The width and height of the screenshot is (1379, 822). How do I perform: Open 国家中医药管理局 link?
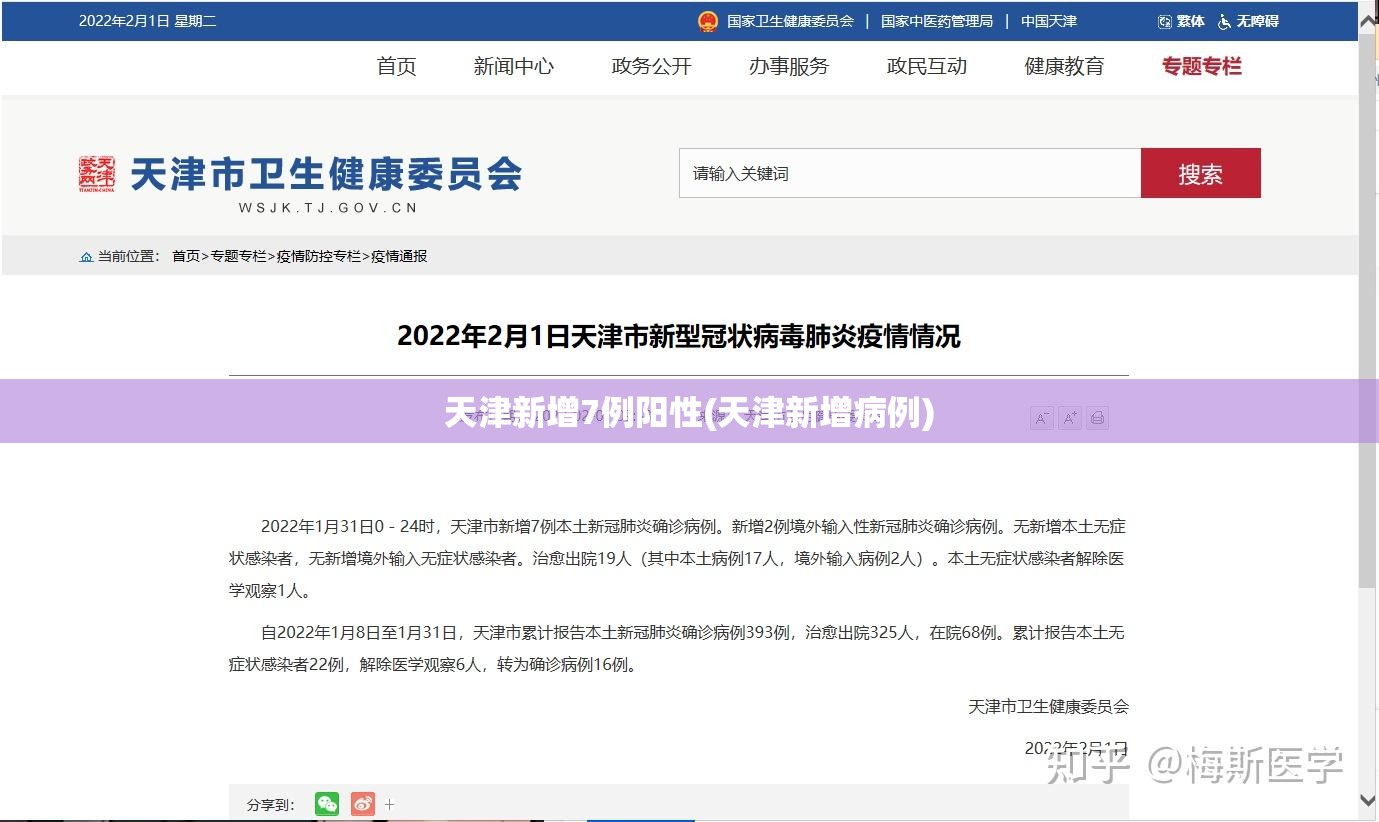pyautogui.click(x=937, y=21)
